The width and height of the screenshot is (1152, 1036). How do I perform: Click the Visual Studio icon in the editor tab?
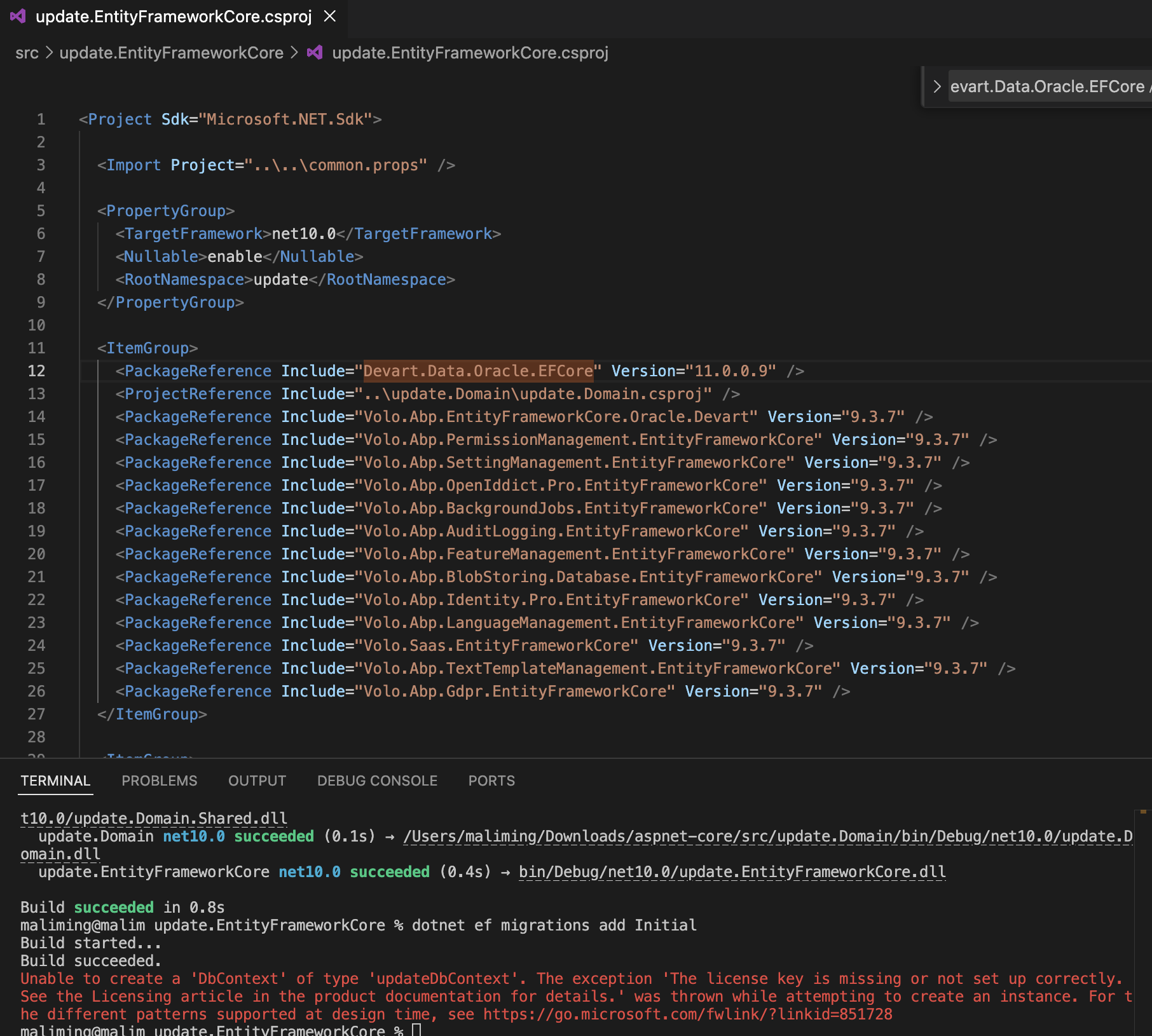click(18, 17)
